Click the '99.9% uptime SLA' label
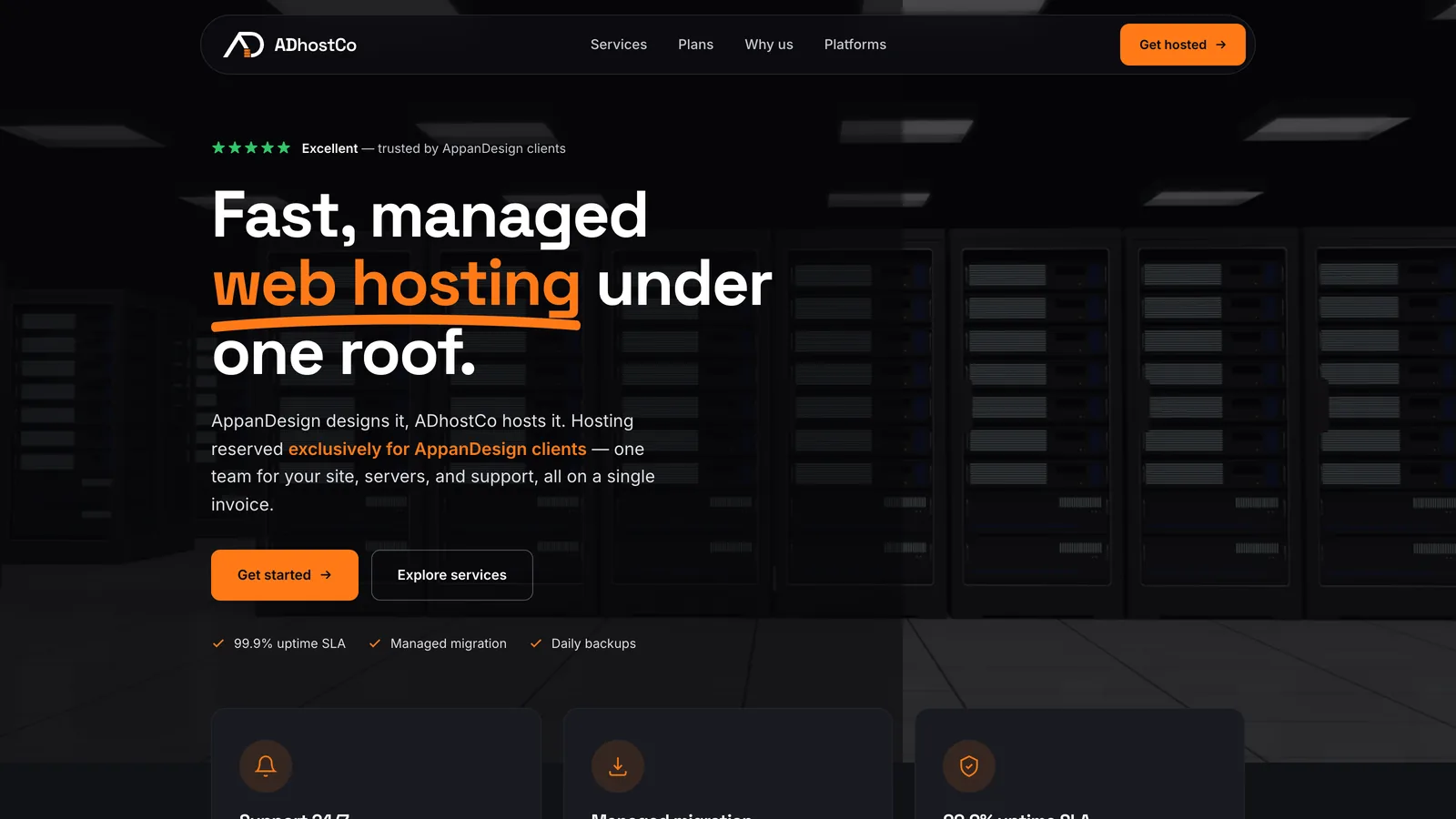Viewport: 1456px width, 819px height. pyautogui.click(x=289, y=643)
